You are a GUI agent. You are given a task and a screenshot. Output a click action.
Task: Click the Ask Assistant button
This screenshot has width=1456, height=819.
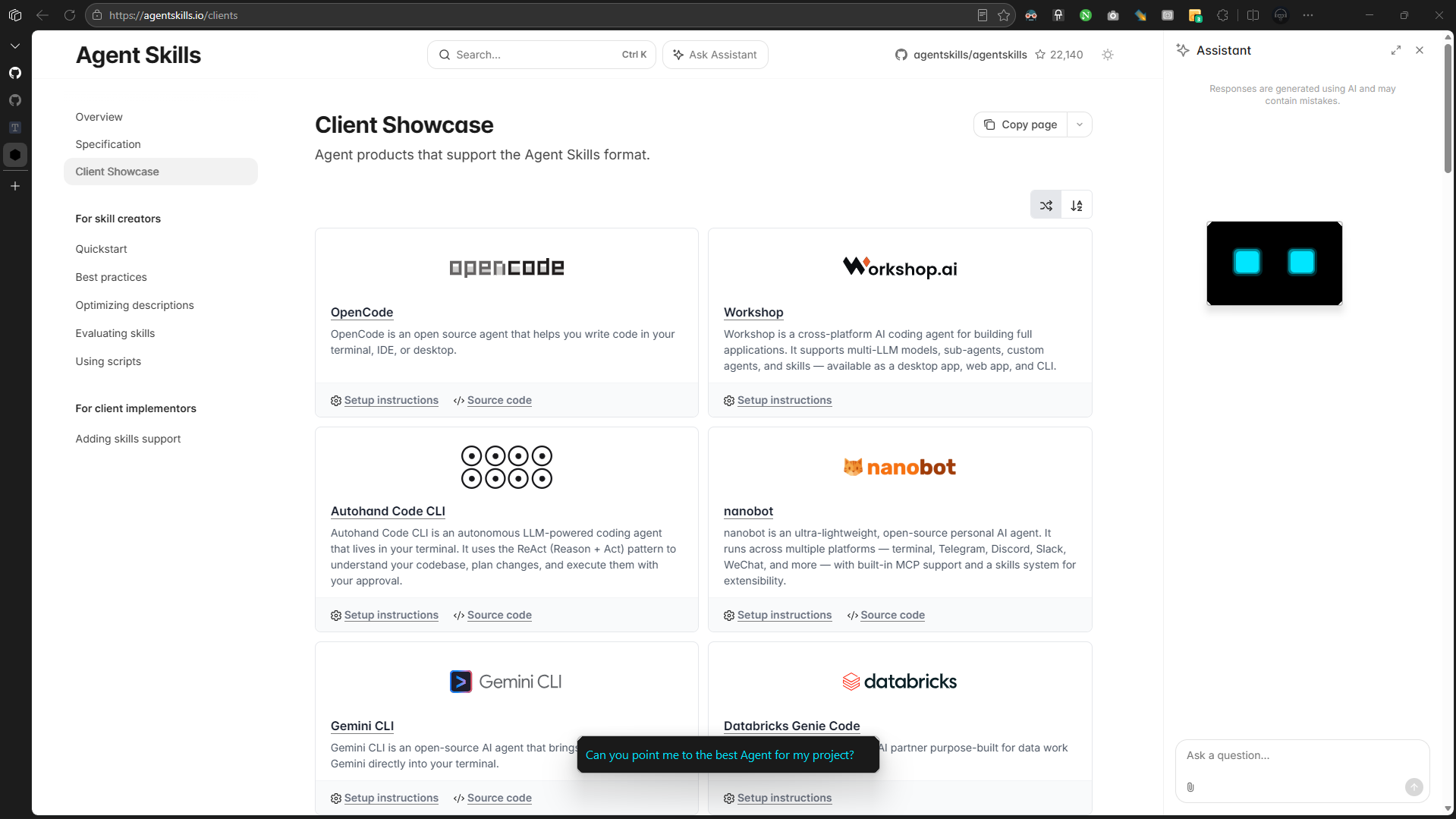point(715,55)
